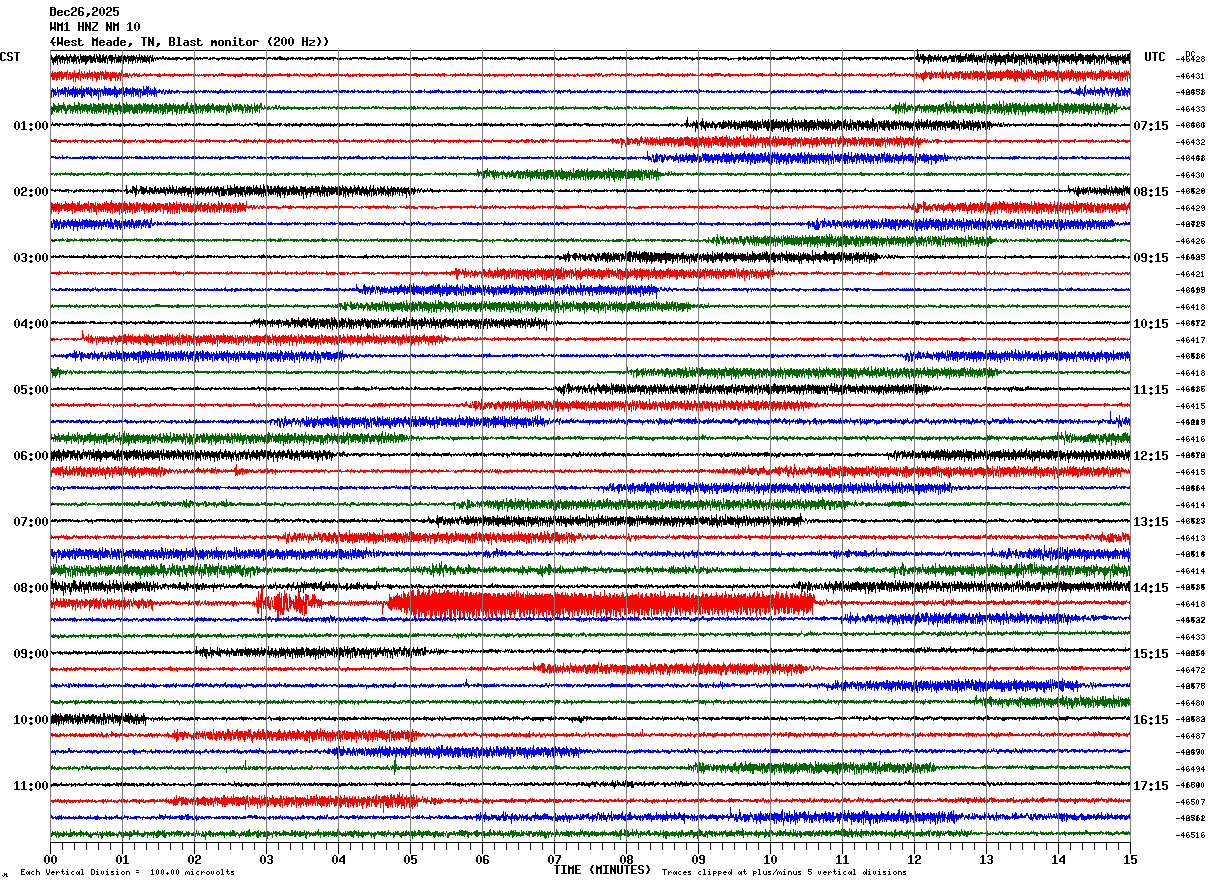Select the 05:00 CST row label
The height and width of the screenshot is (886, 1210).
pos(31,390)
